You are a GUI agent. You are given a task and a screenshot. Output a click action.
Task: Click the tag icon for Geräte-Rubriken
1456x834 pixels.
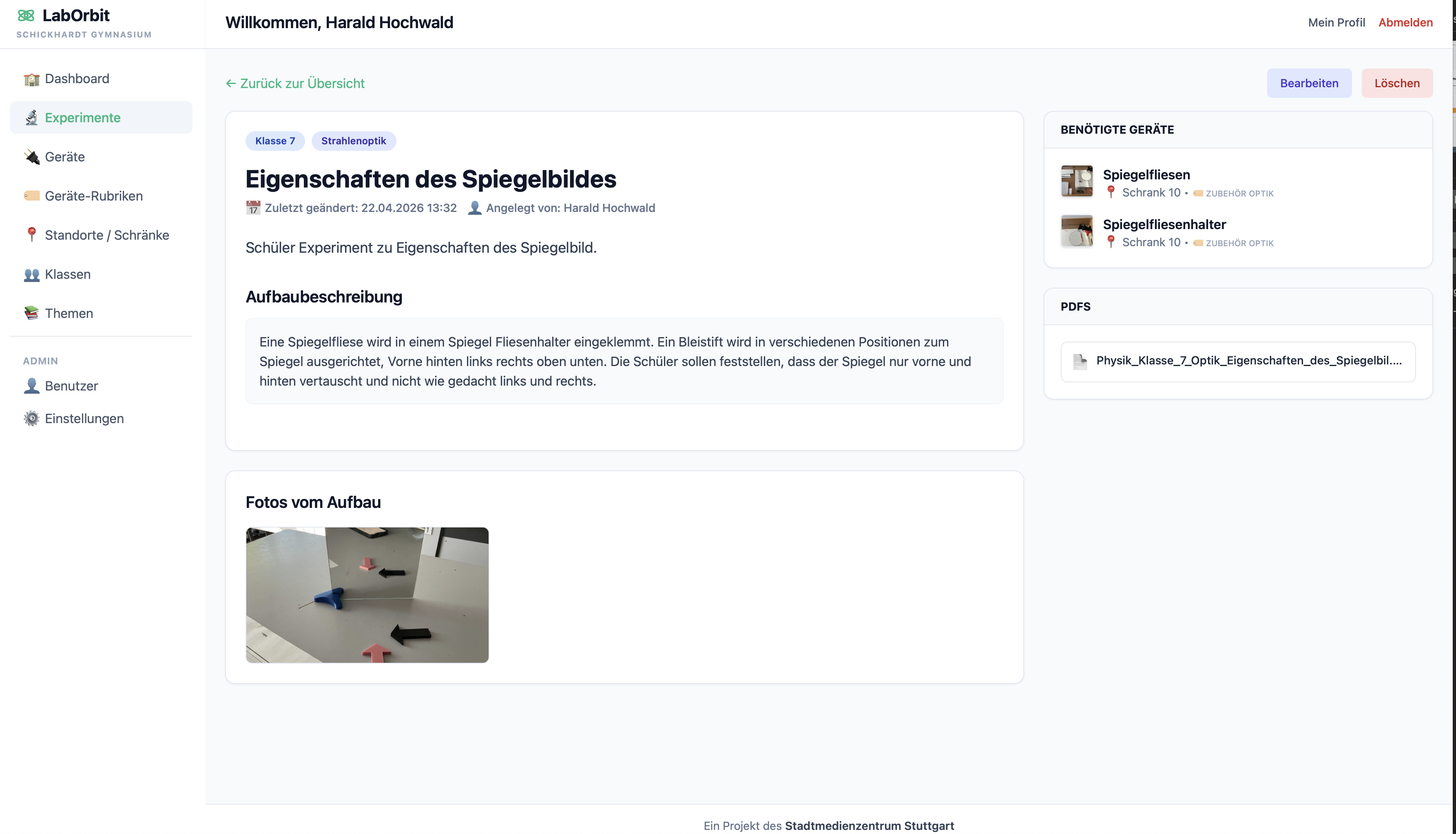click(x=31, y=195)
